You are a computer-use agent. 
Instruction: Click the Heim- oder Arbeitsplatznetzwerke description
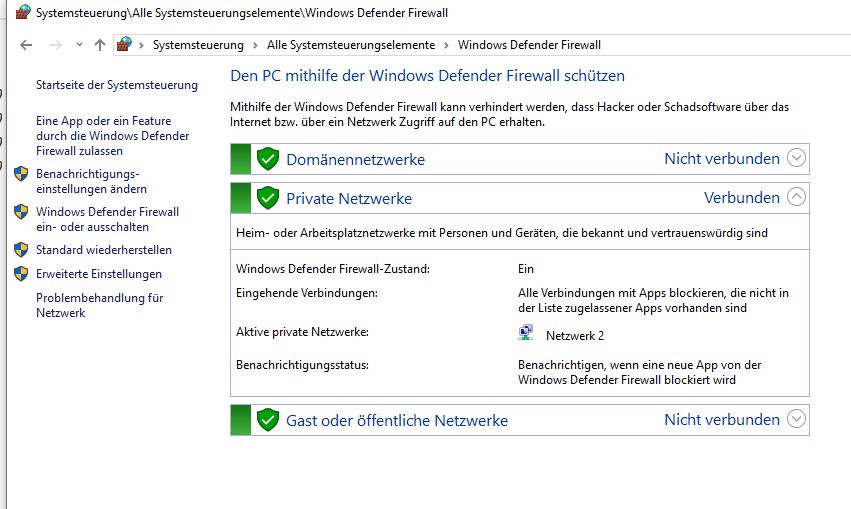(x=501, y=233)
